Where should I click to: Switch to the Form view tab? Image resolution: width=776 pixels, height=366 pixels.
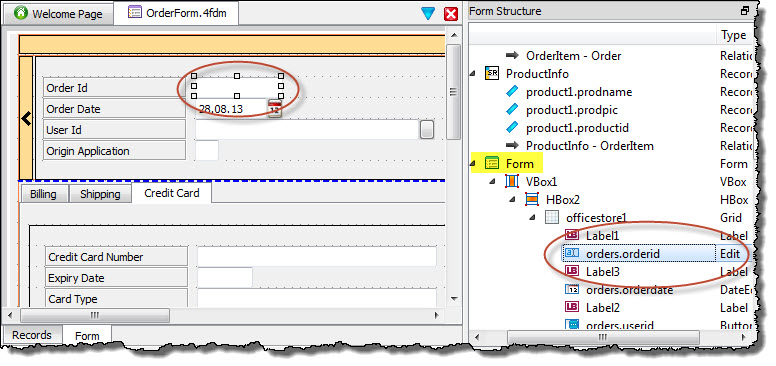coord(87,336)
